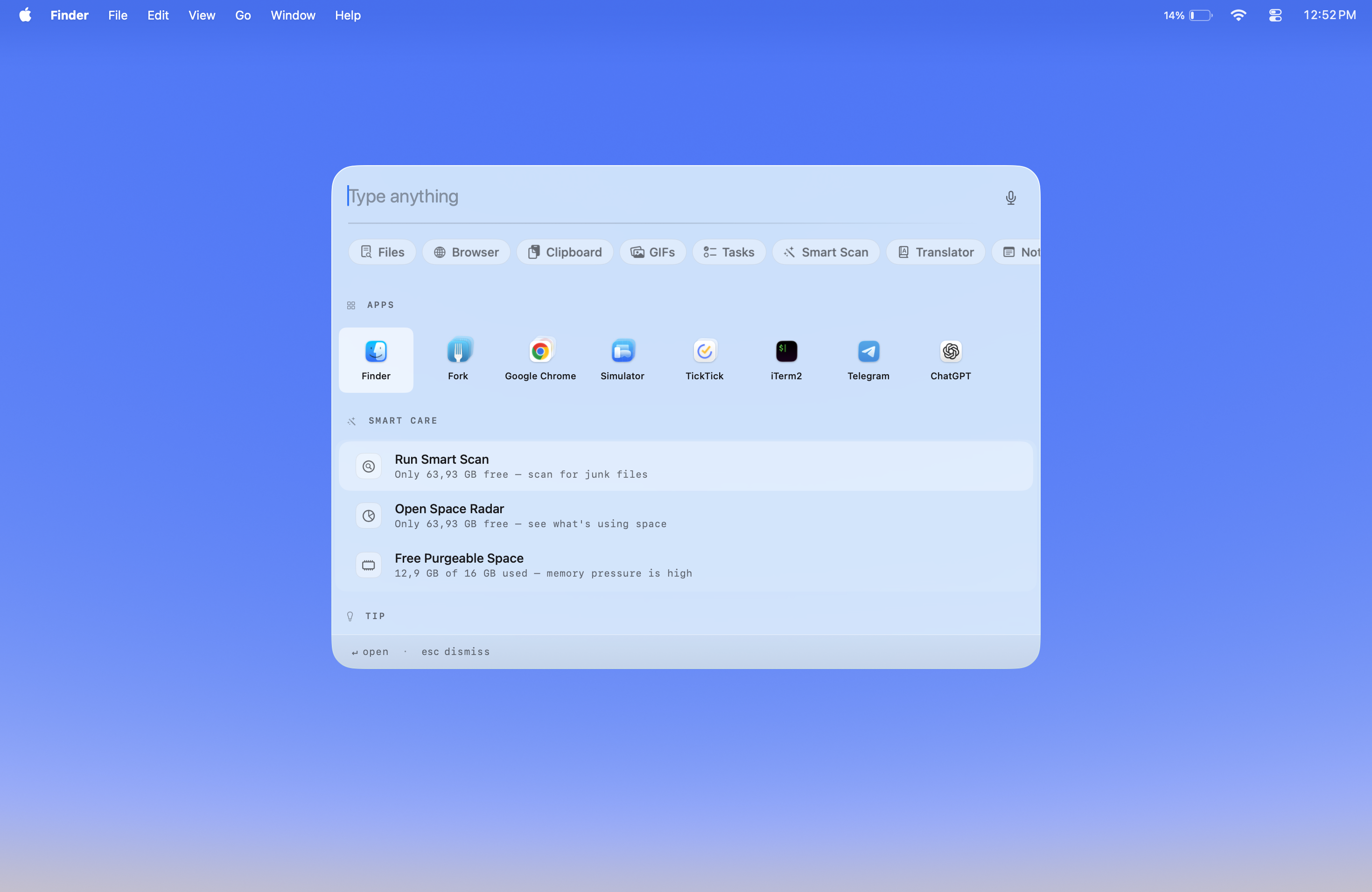Click the 14% battery percentage text
Viewport: 1372px width, 892px height.
coord(1174,15)
